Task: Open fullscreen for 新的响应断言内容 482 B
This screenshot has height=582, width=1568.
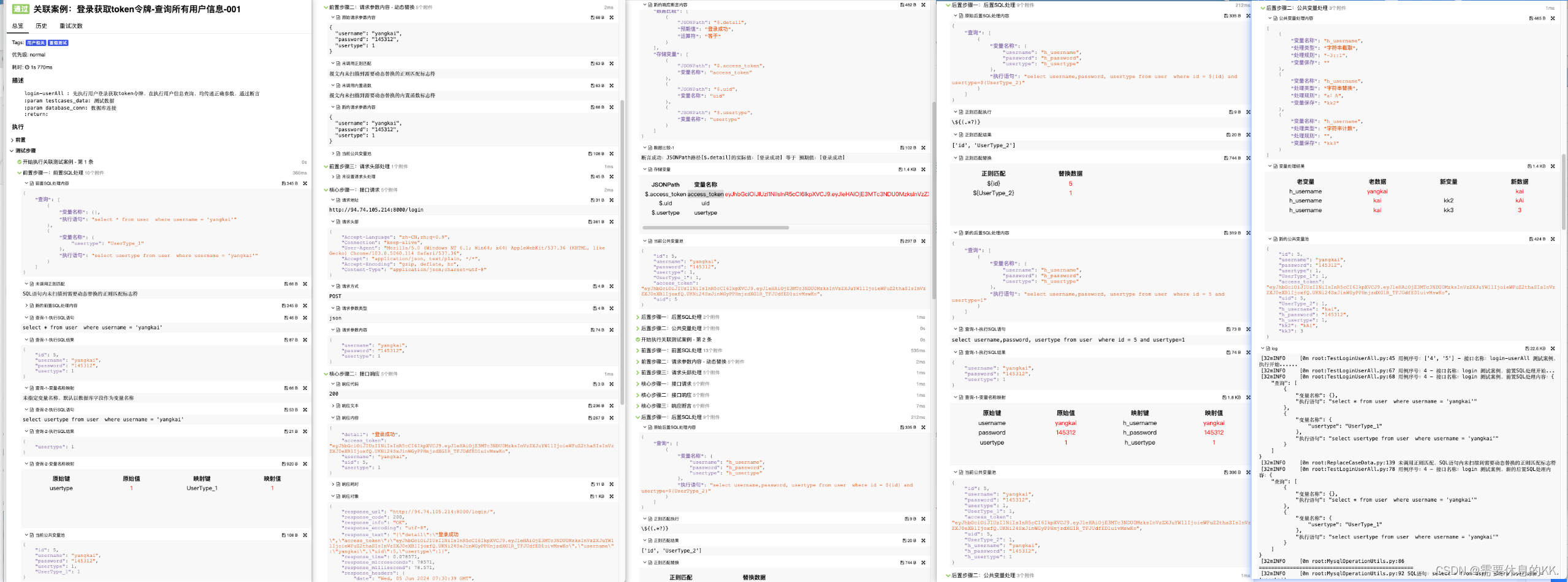Action: [924, 5]
